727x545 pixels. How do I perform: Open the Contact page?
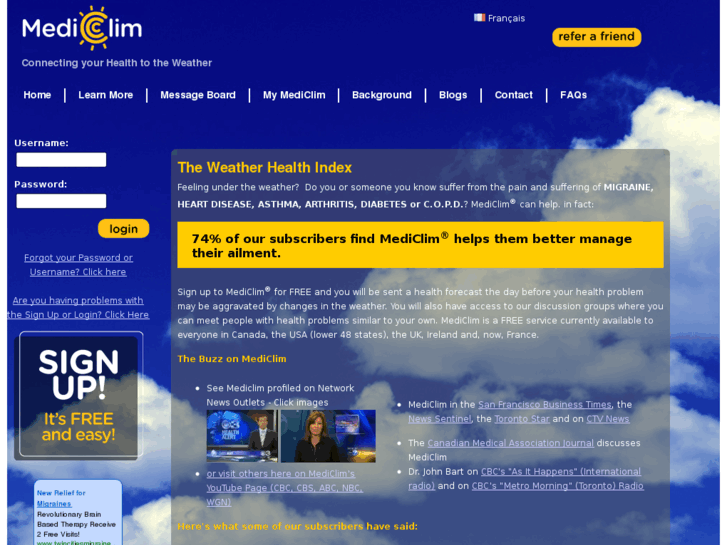[514, 95]
